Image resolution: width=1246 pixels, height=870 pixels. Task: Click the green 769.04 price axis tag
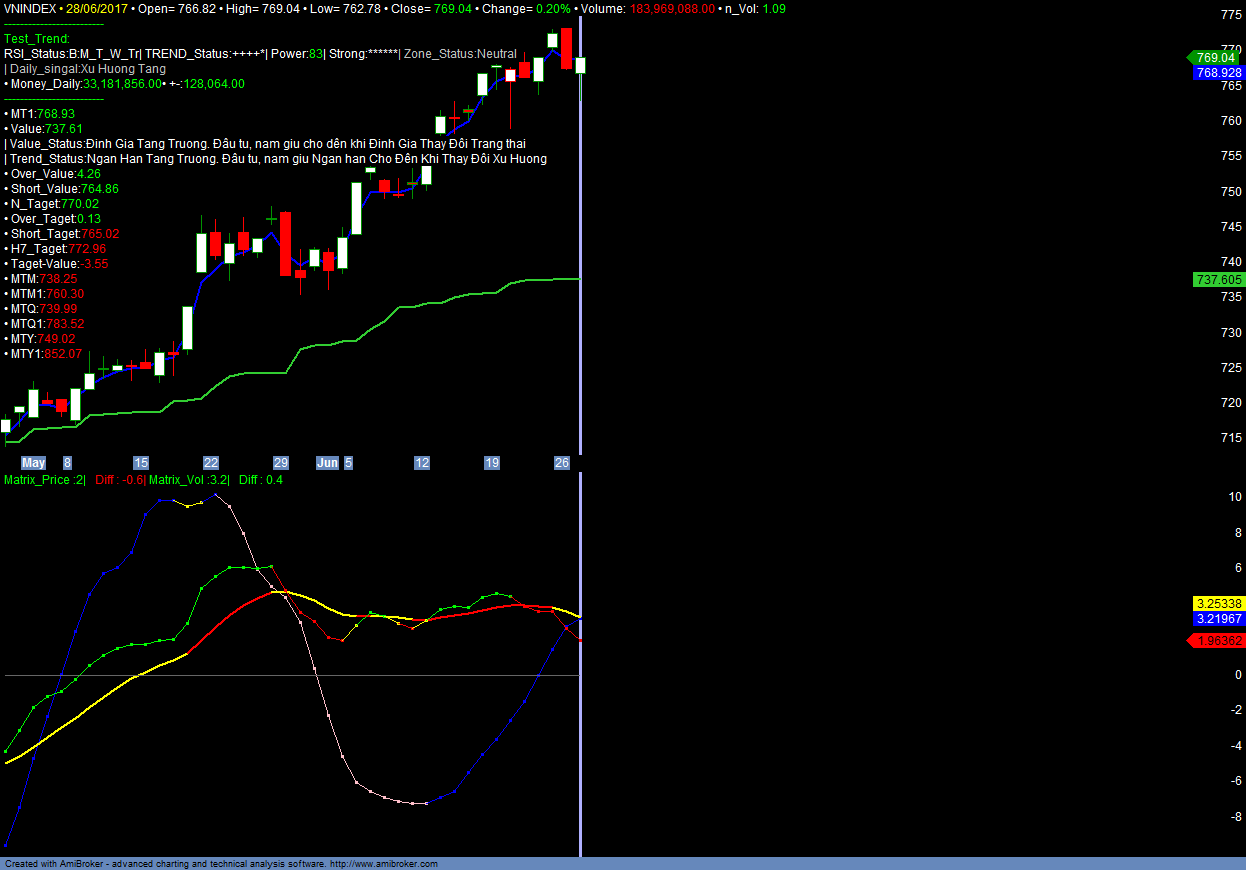point(1215,58)
